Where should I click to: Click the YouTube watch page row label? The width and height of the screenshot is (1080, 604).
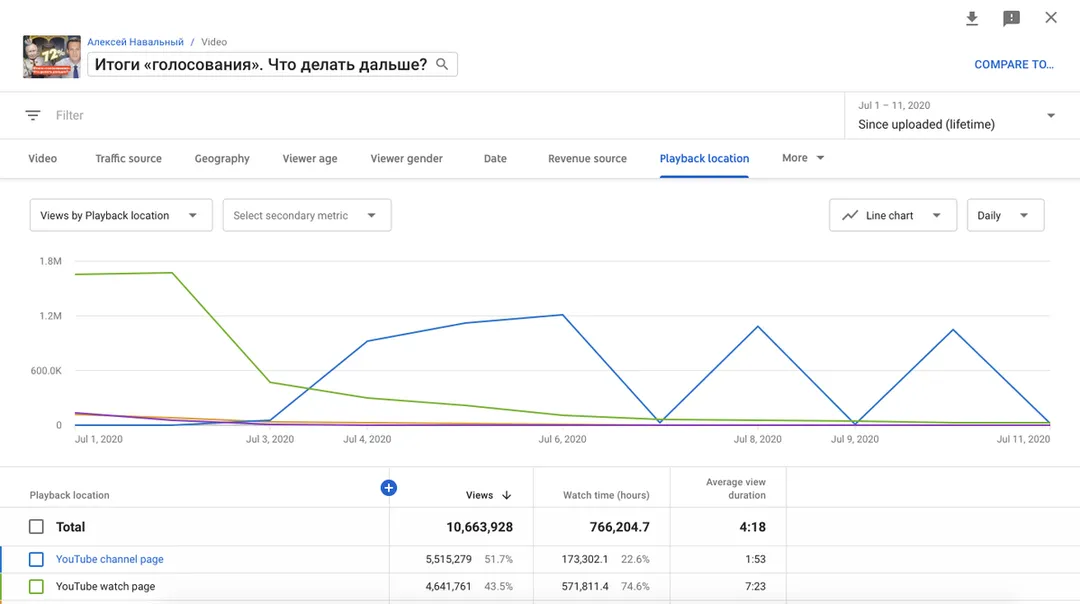click(x=105, y=587)
